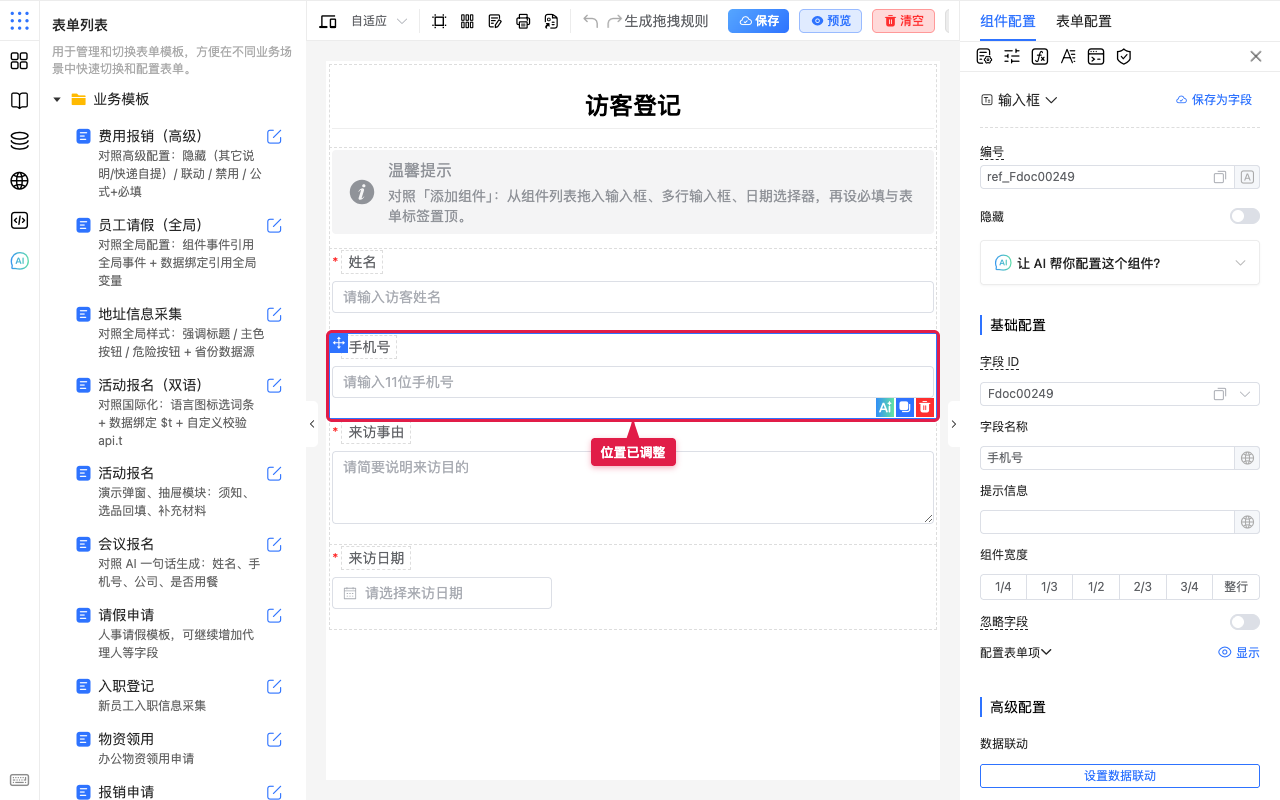Click the 'A' icon next to 编号 field
Screen dimensions: 1280x800
[1247, 177]
